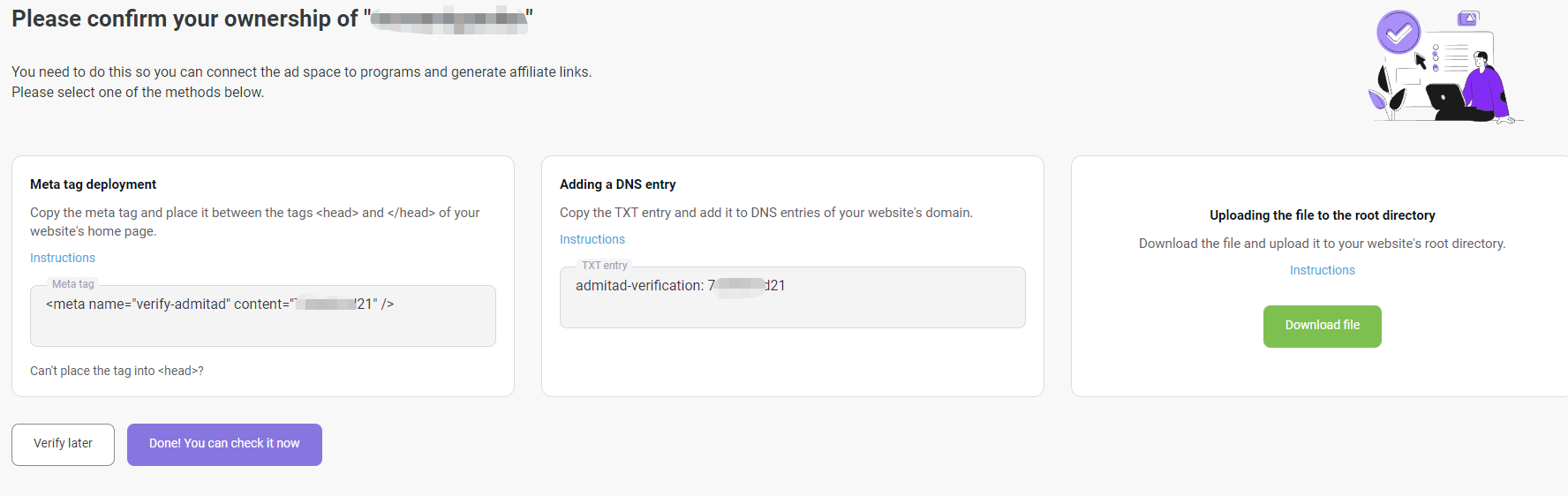The width and height of the screenshot is (1568, 496).
Task: Click Can't place the tag into head? text
Action: click(x=117, y=371)
